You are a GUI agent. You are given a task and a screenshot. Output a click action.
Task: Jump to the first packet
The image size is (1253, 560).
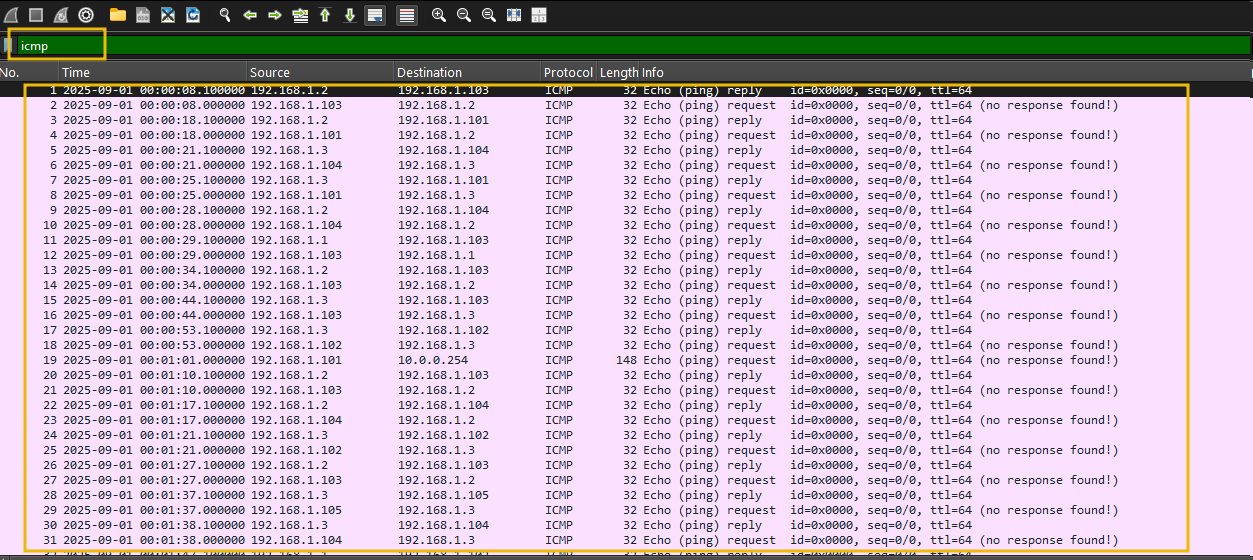tap(325, 15)
